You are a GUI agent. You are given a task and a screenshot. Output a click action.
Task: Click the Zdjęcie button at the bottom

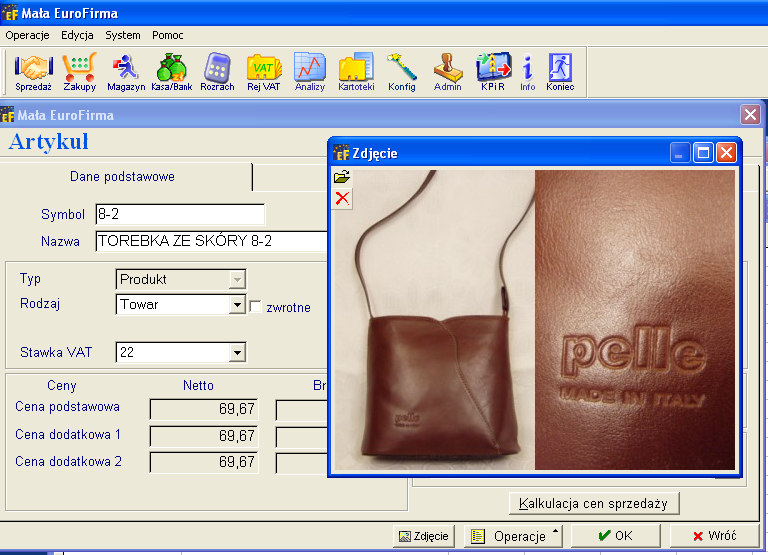(x=424, y=536)
